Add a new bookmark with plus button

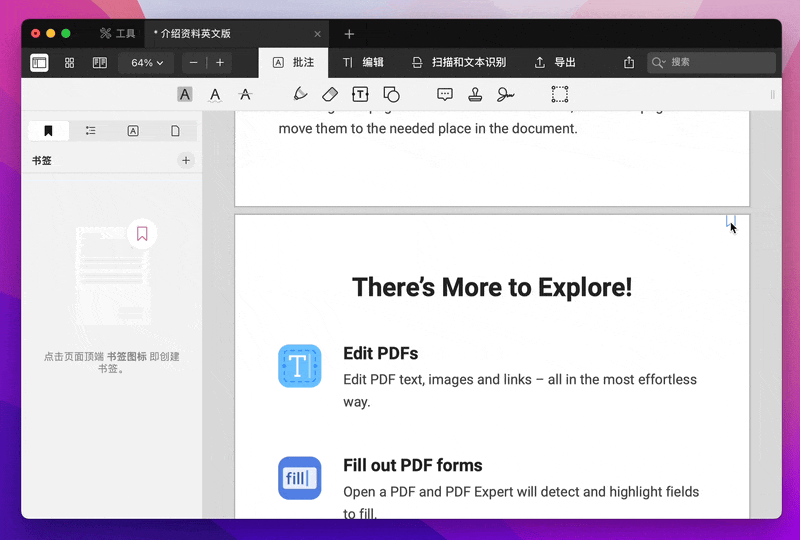pyautogui.click(x=186, y=160)
